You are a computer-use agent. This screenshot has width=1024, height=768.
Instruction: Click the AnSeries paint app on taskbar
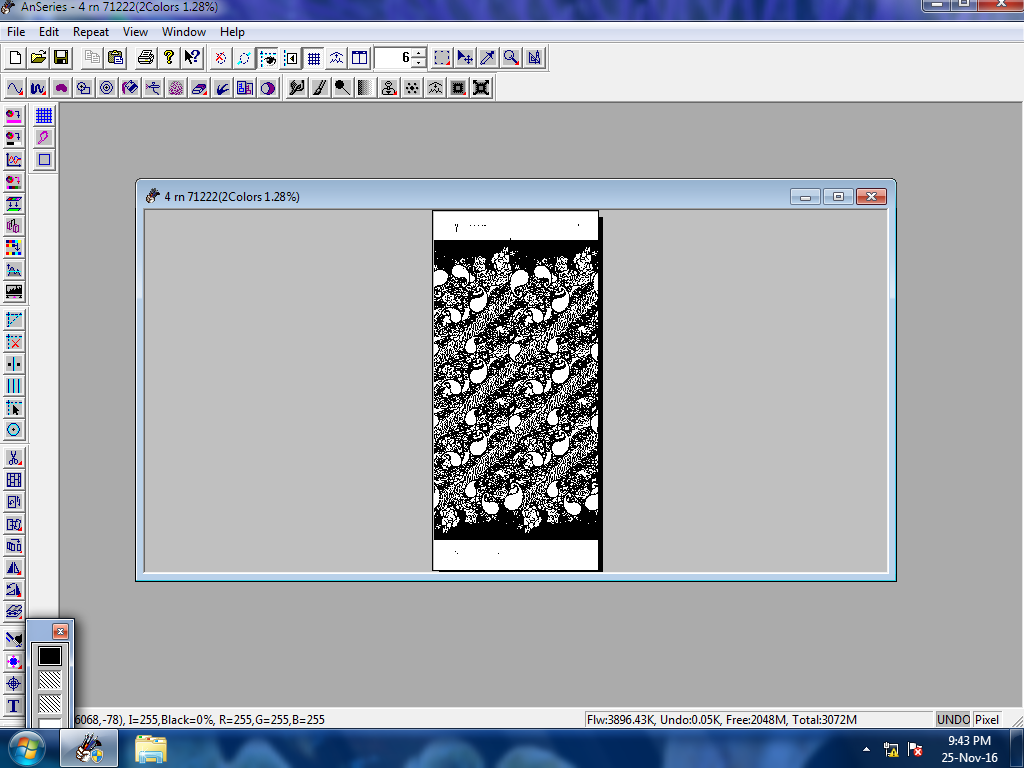[x=89, y=748]
